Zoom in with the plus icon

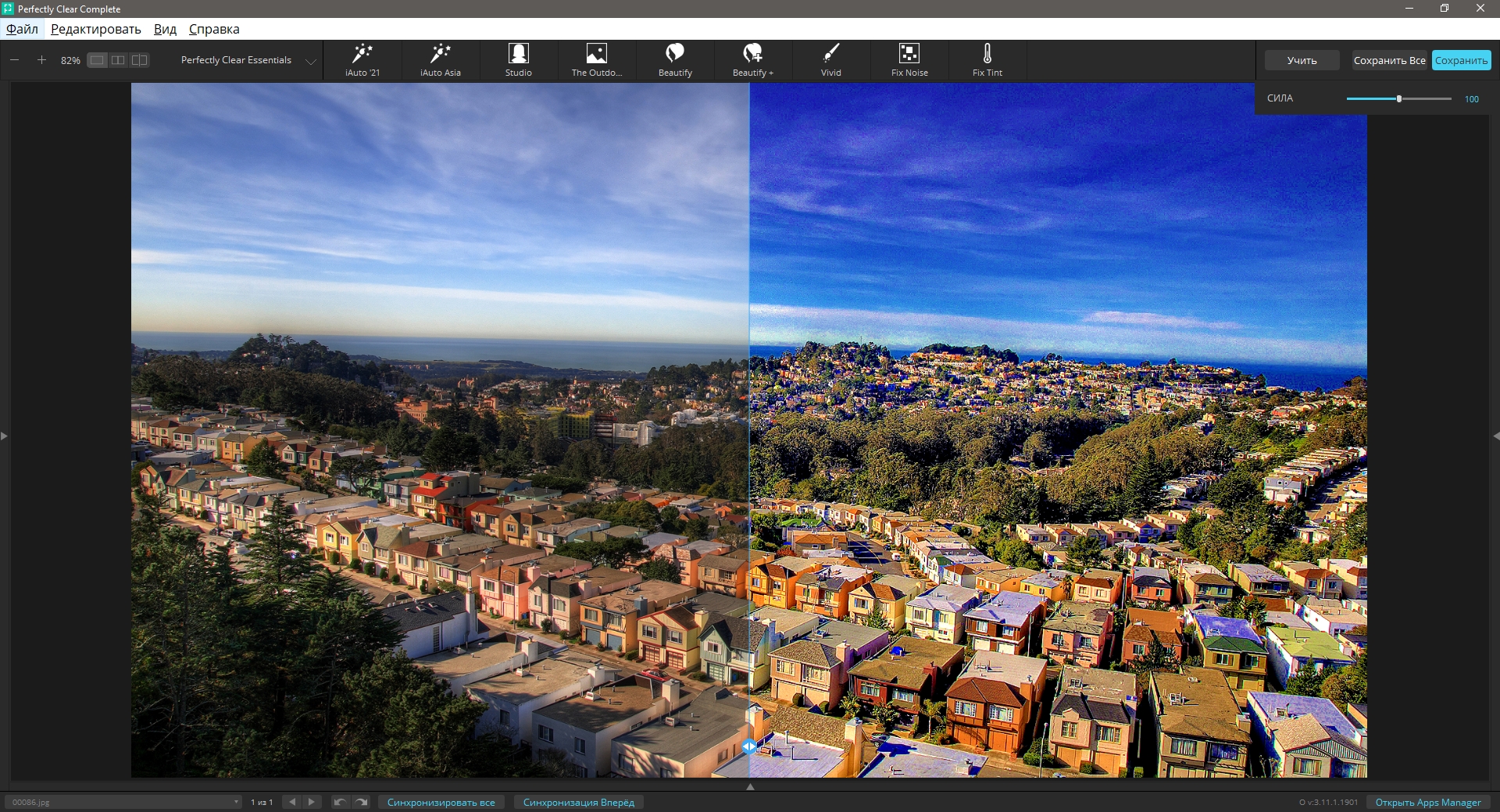pos(41,60)
